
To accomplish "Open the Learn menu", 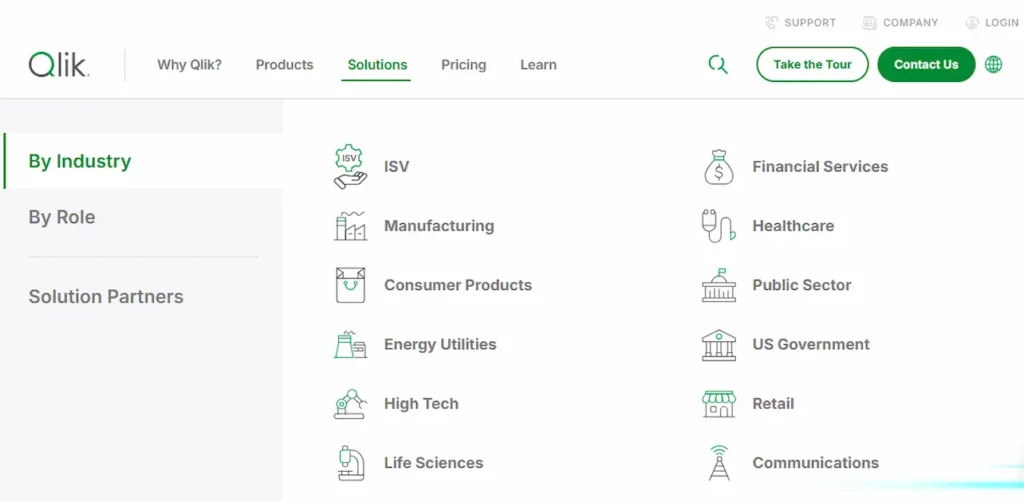I will tap(539, 65).
